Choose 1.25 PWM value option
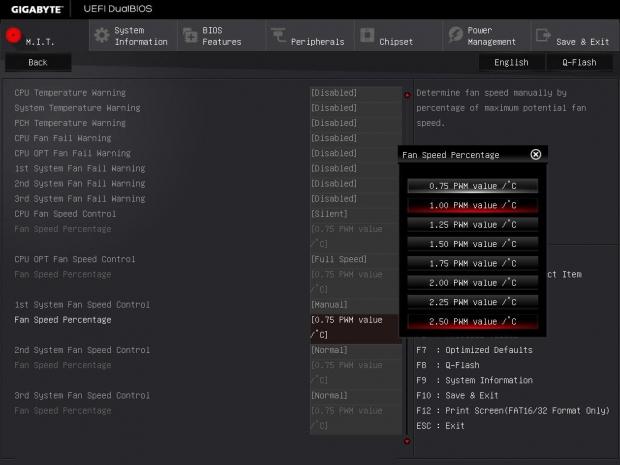 coord(473,225)
